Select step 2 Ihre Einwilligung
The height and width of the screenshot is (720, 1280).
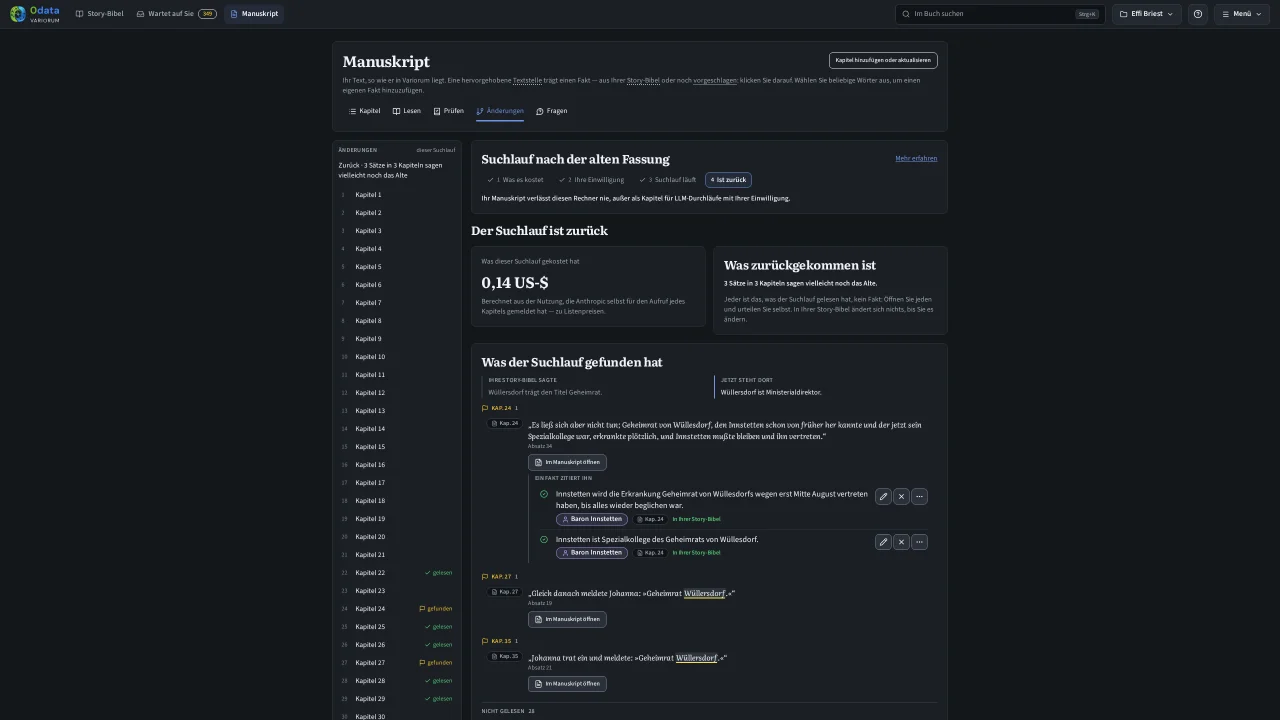point(591,180)
